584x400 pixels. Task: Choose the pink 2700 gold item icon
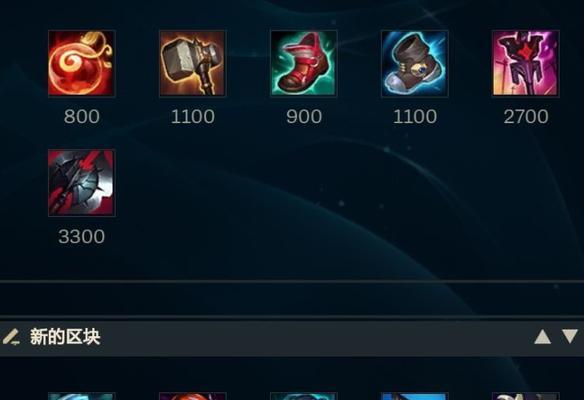(x=526, y=63)
